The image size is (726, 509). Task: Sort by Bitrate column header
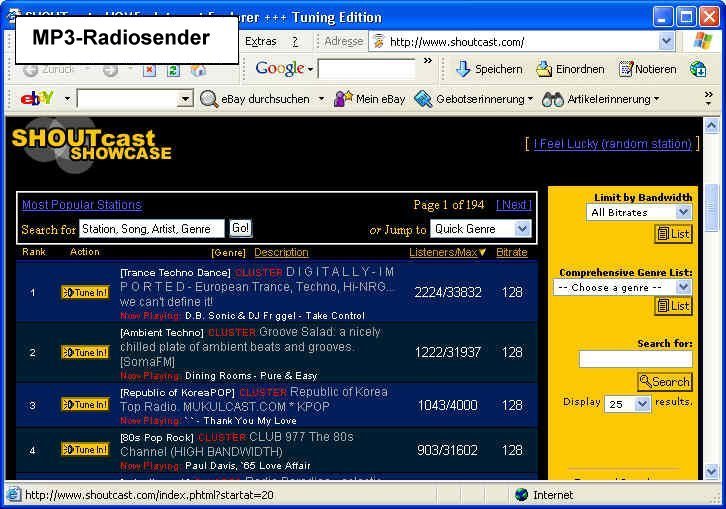[512, 252]
